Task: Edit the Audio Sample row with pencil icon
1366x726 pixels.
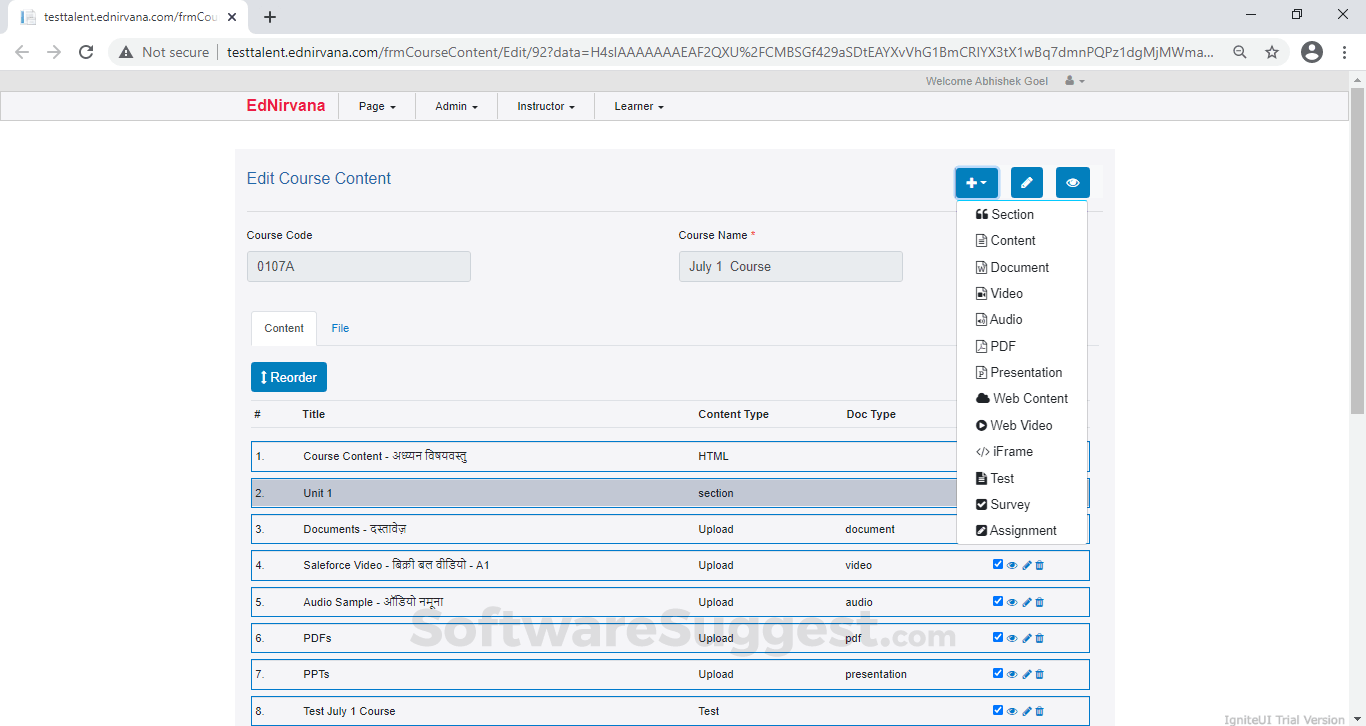Action: 1026,602
